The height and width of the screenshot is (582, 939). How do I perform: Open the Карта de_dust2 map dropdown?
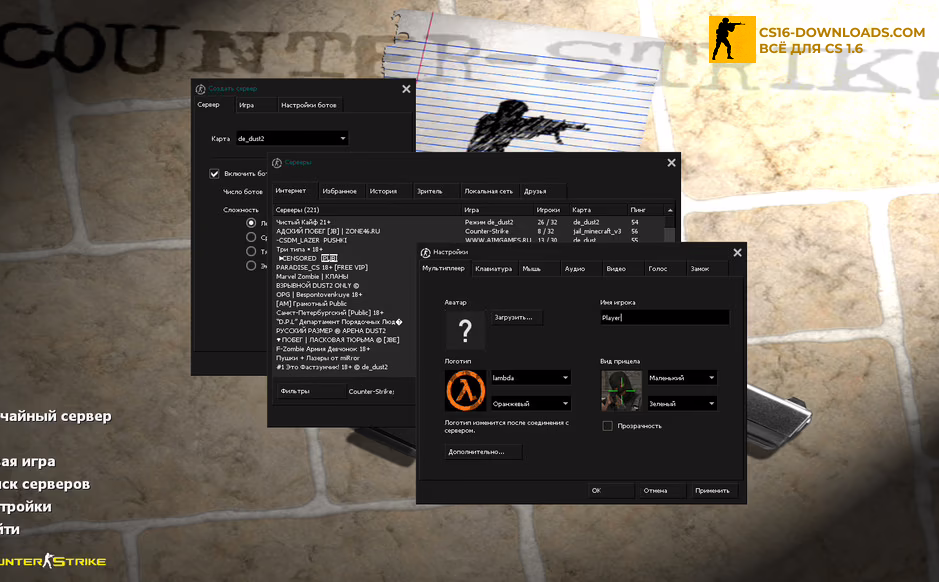point(292,138)
